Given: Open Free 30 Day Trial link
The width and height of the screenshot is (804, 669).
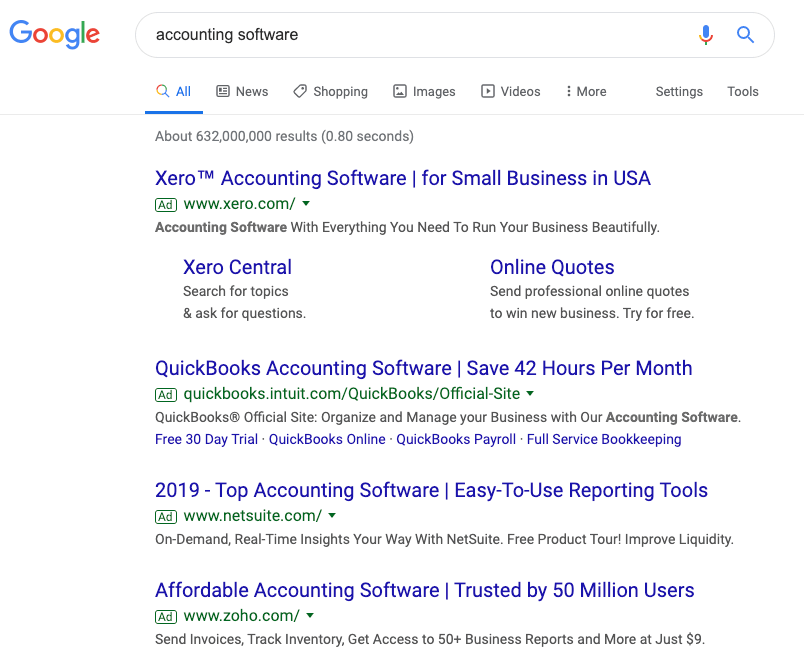Looking at the screenshot, I should [206, 439].
